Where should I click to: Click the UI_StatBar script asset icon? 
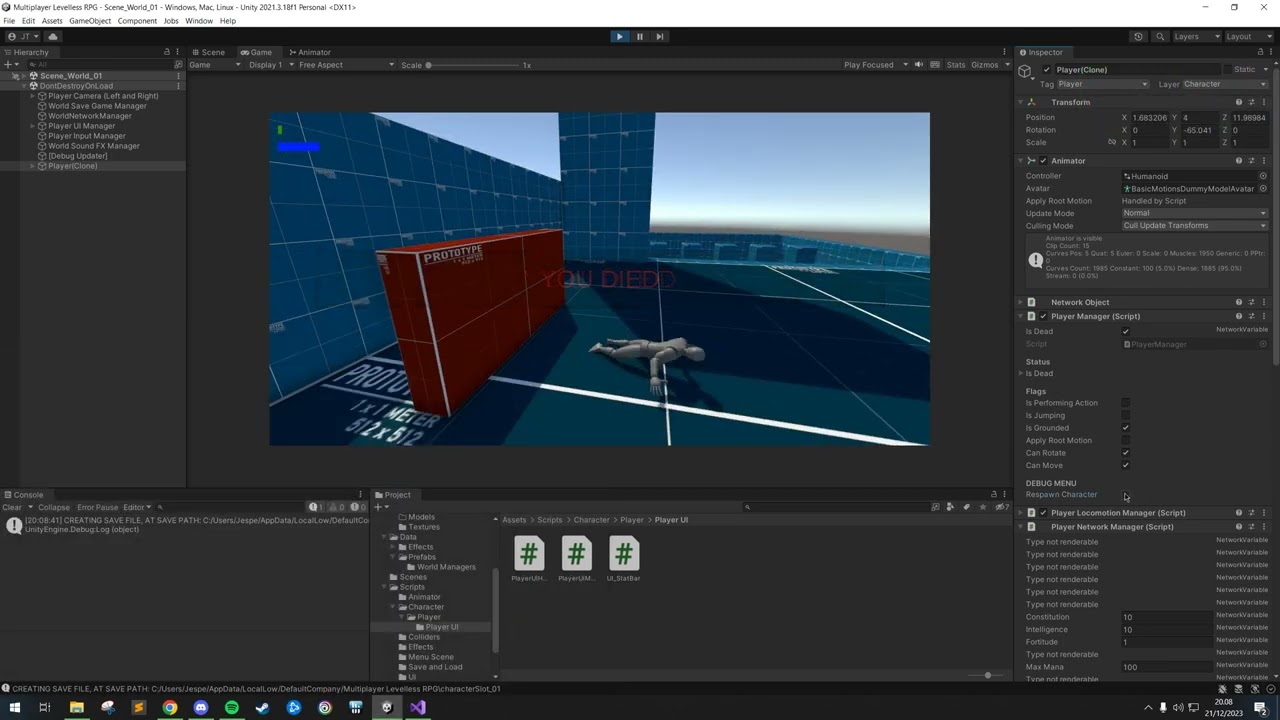point(623,553)
